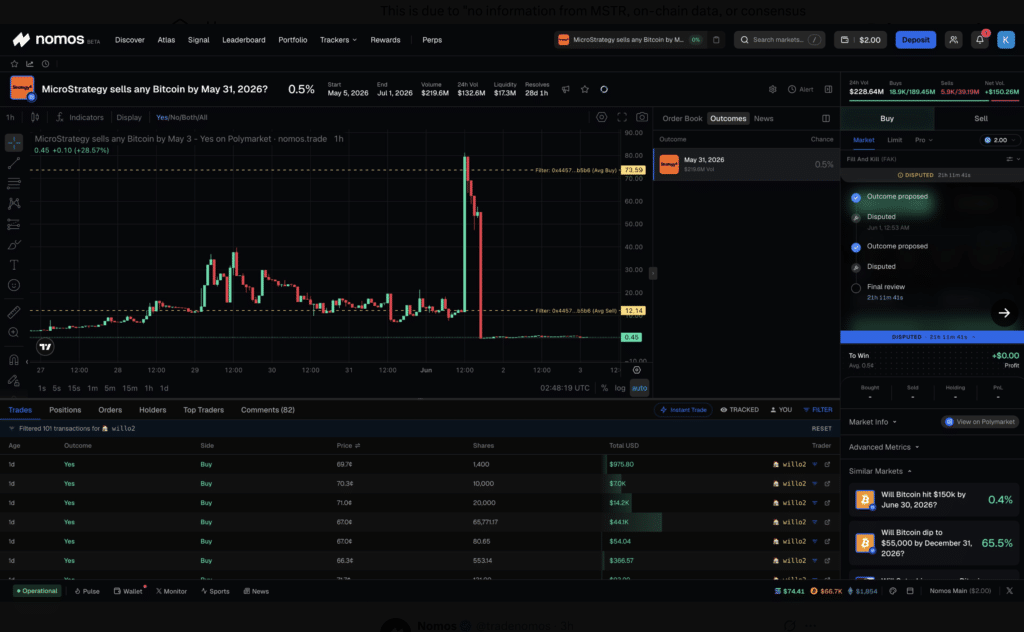
Task: Switch to the Holders tab
Action: click(152, 410)
